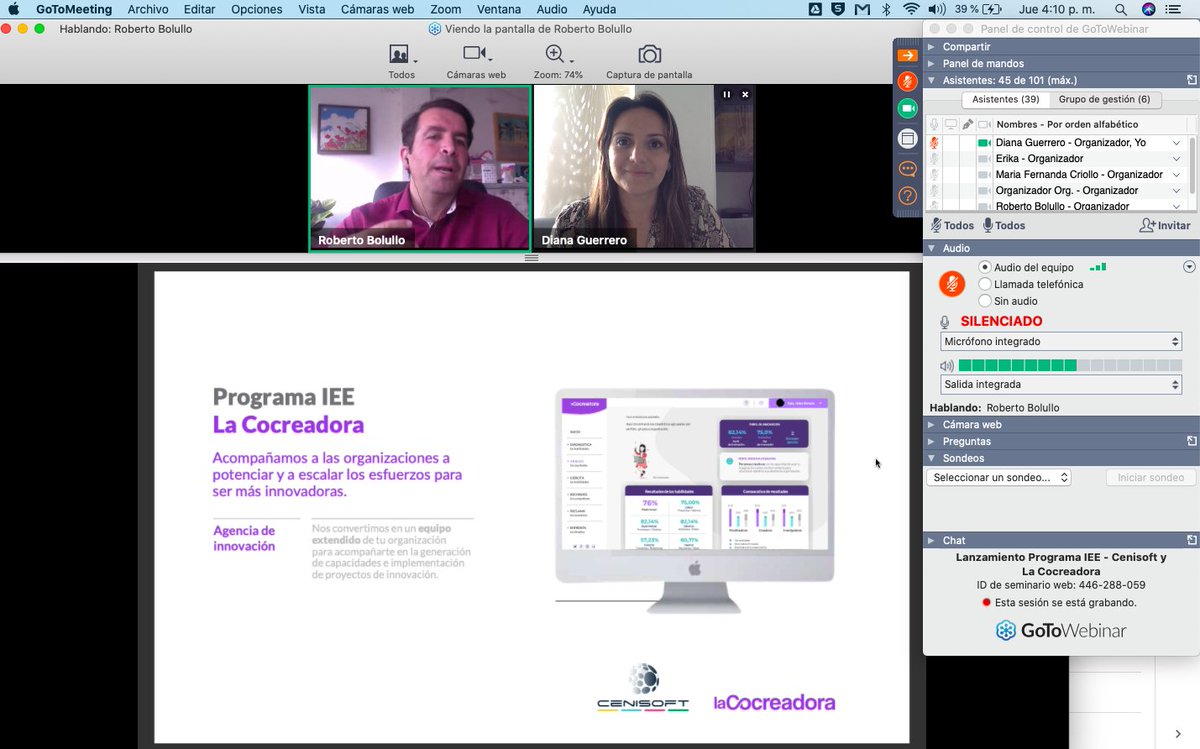This screenshot has width=1200, height=749.
Task: Click the volume icon in menu bar
Action: click(937, 9)
